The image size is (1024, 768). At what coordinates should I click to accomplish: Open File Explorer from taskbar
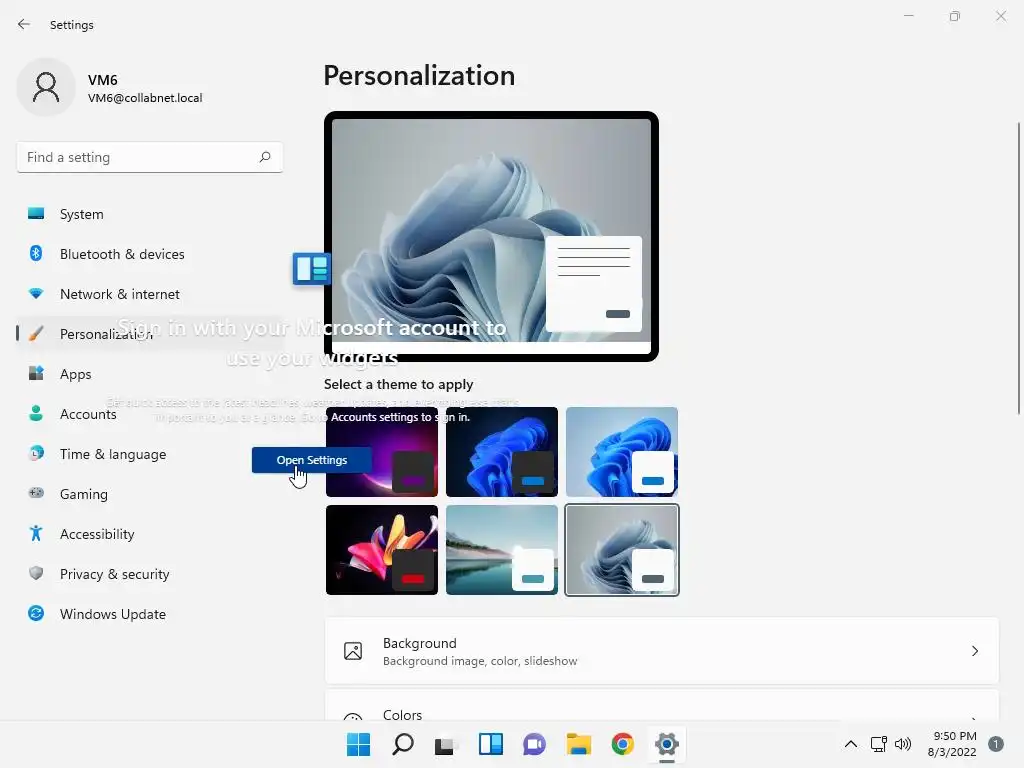579,744
